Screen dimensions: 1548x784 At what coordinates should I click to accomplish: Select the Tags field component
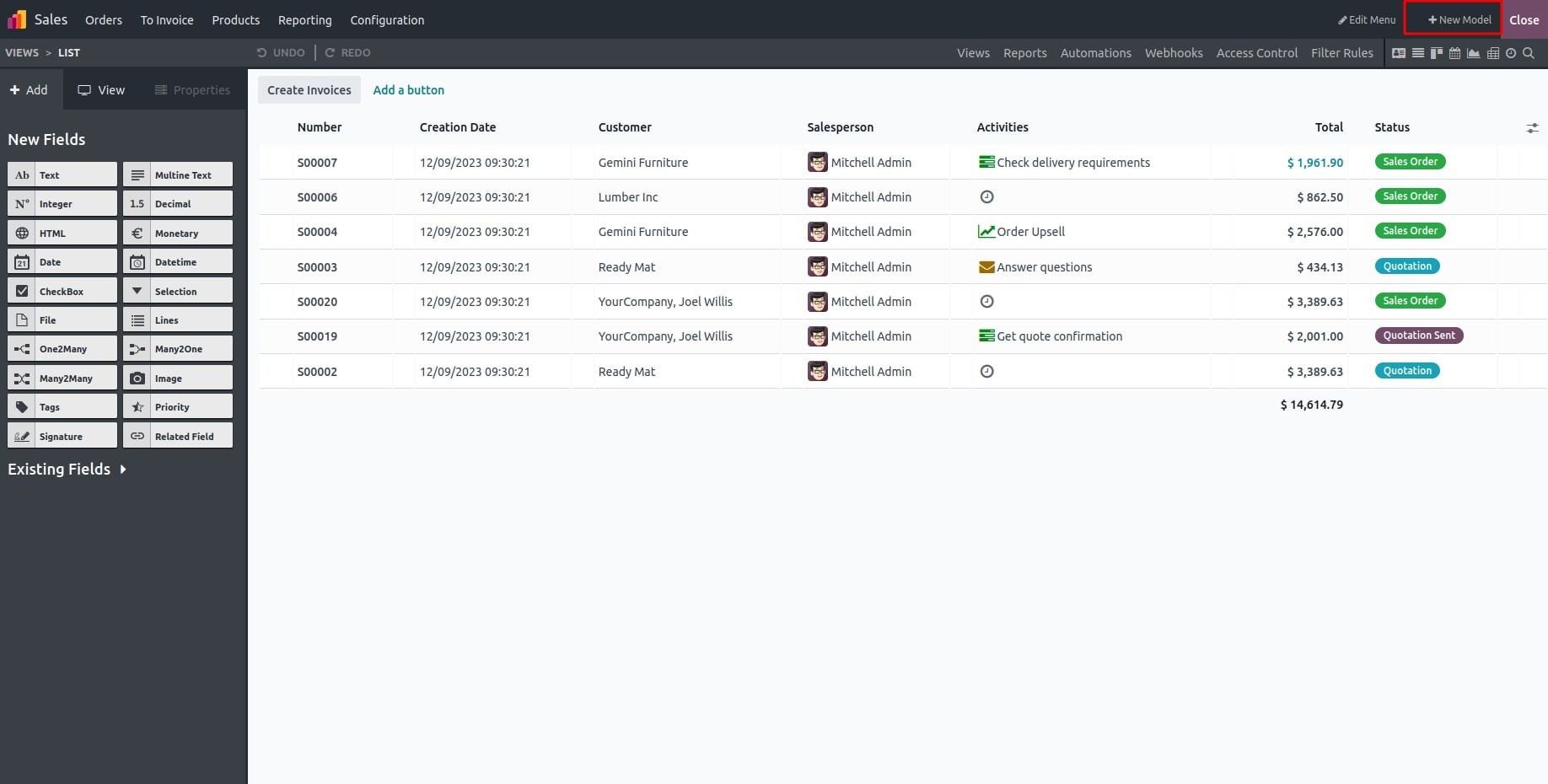(x=62, y=406)
